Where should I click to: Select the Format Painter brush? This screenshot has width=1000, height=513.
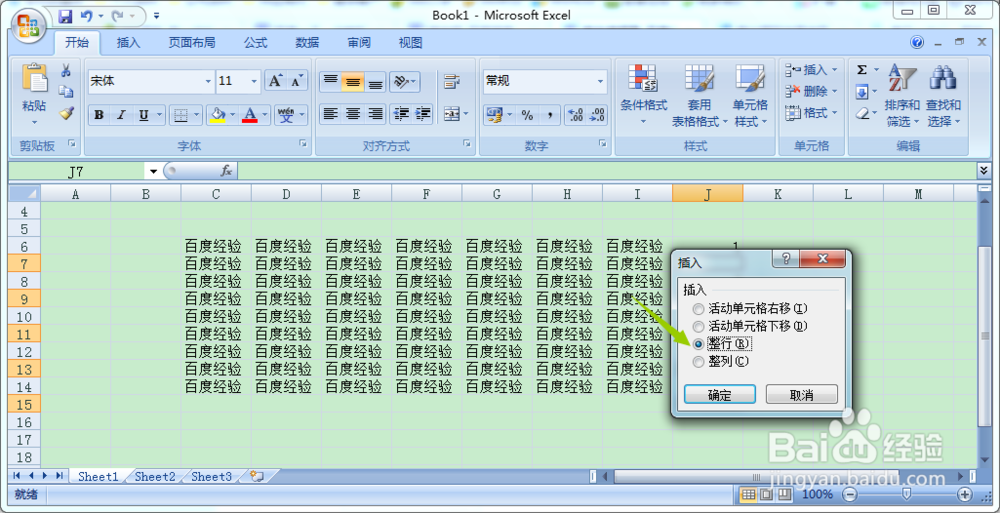66,113
